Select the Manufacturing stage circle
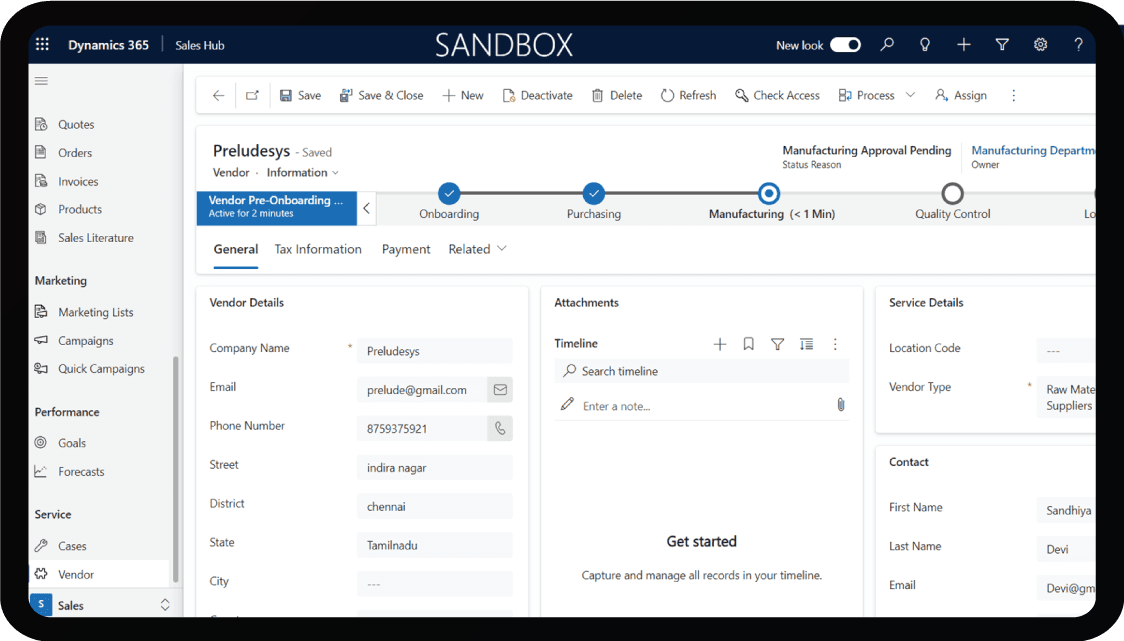The height and width of the screenshot is (641, 1124). click(x=768, y=193)
